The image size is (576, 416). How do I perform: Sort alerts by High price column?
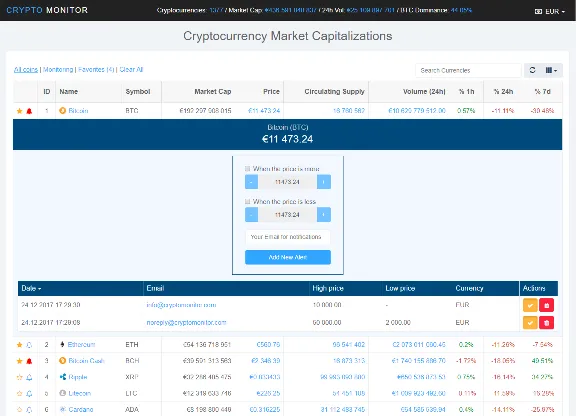(x=328, y=288)
